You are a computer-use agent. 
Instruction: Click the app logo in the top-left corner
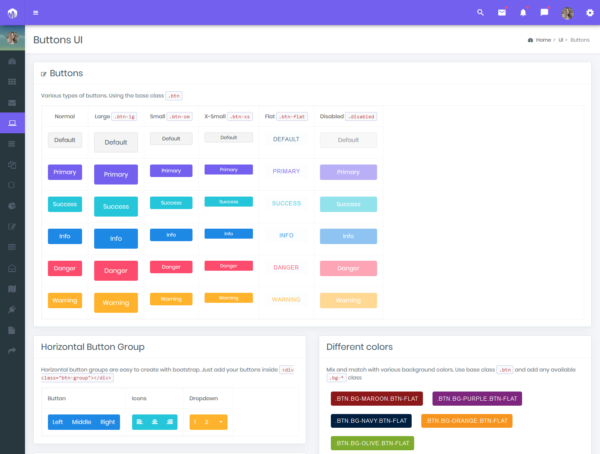(x=12, y=13)
